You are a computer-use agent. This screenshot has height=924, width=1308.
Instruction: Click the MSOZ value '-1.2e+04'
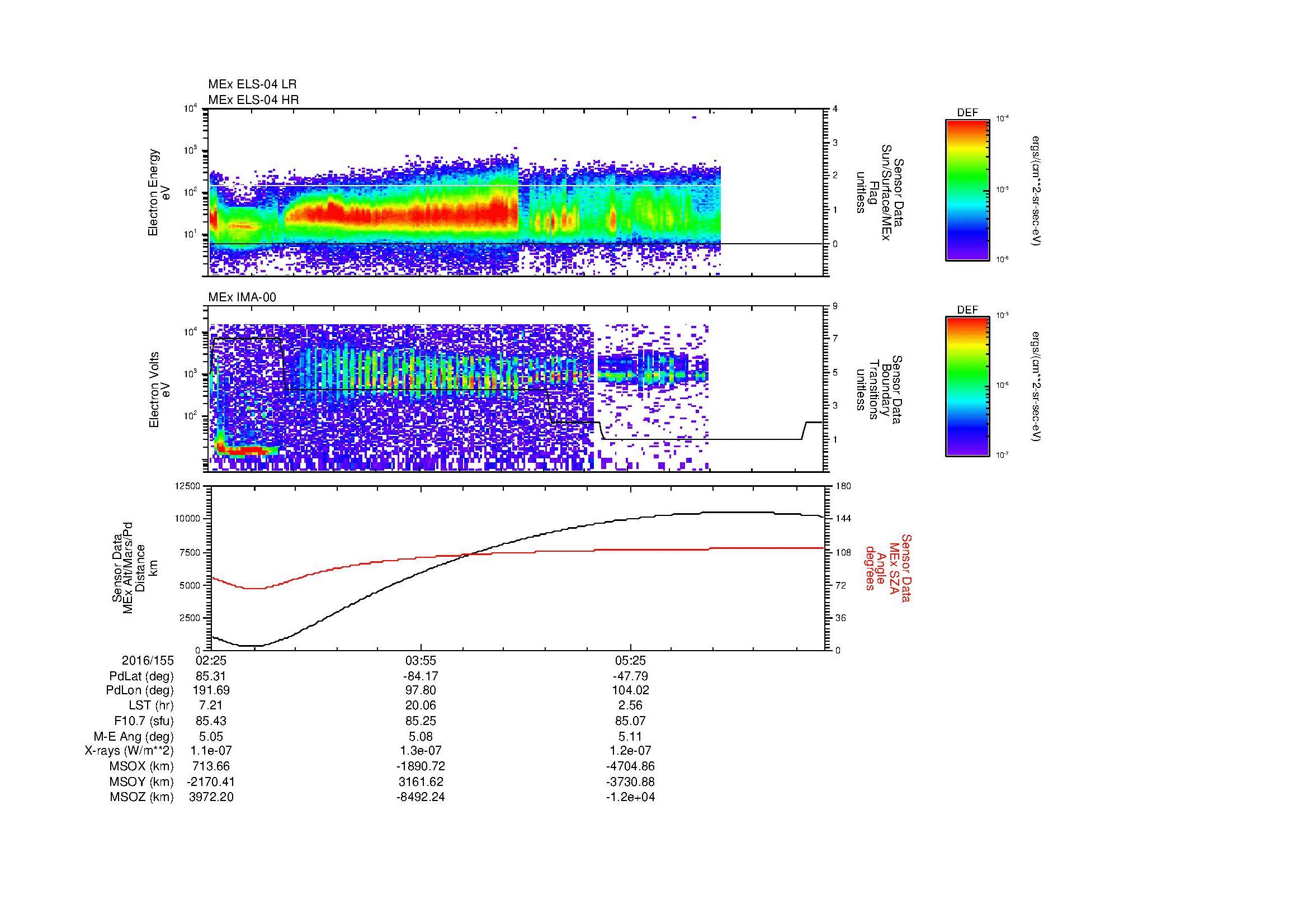tap(631, 797)
